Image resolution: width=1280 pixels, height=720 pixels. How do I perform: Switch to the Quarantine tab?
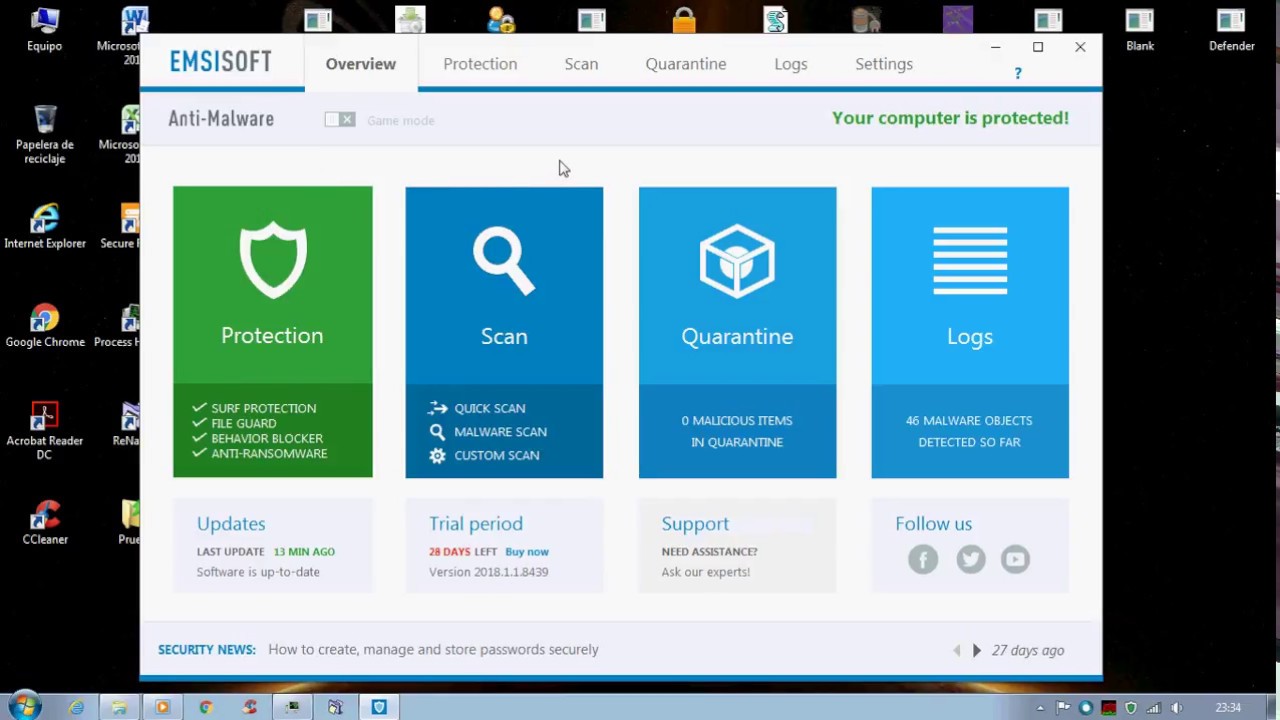[x=686, y=64]
